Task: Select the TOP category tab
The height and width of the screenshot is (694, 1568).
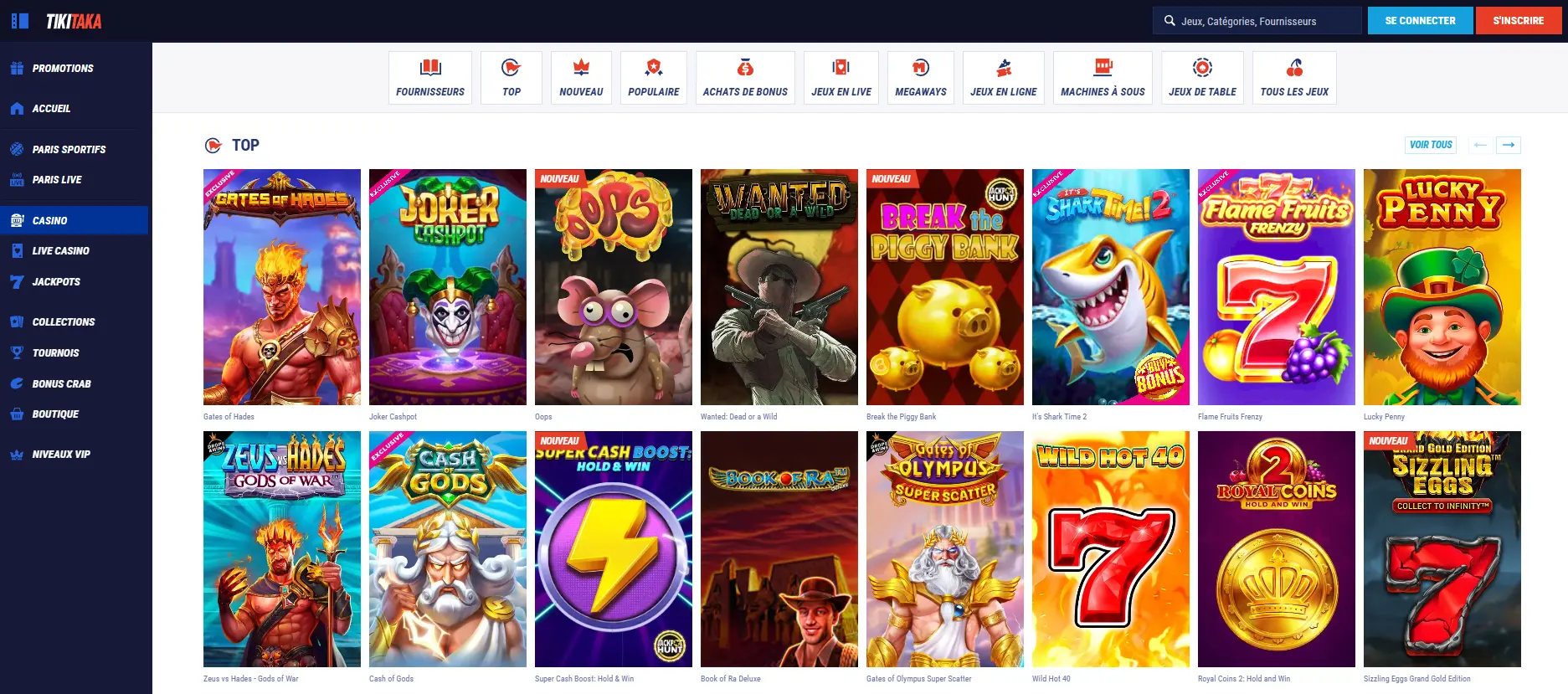Action: tap(512, 77)
